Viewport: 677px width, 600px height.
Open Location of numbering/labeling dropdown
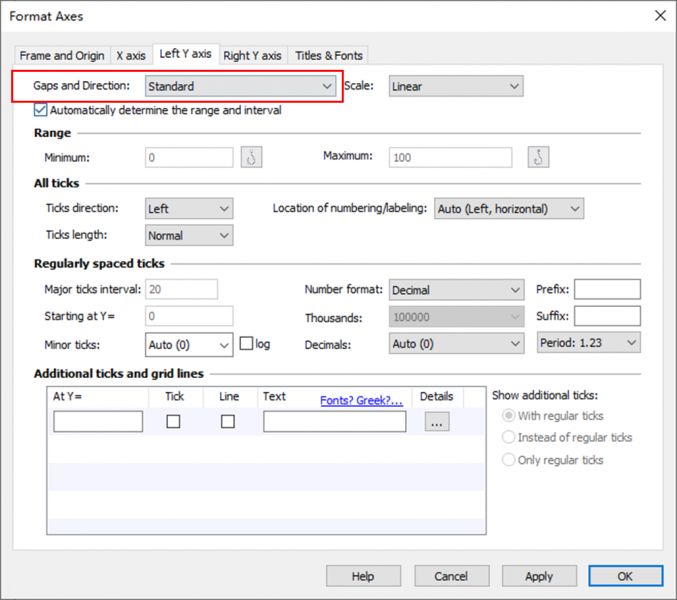509,209
